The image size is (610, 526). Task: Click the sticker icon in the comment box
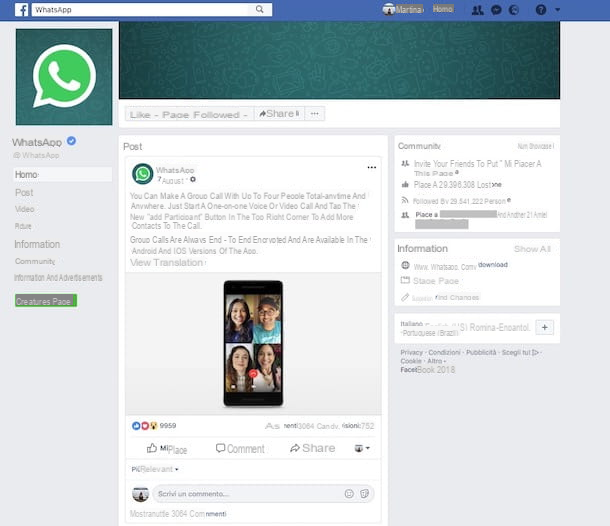click(365, 494)
